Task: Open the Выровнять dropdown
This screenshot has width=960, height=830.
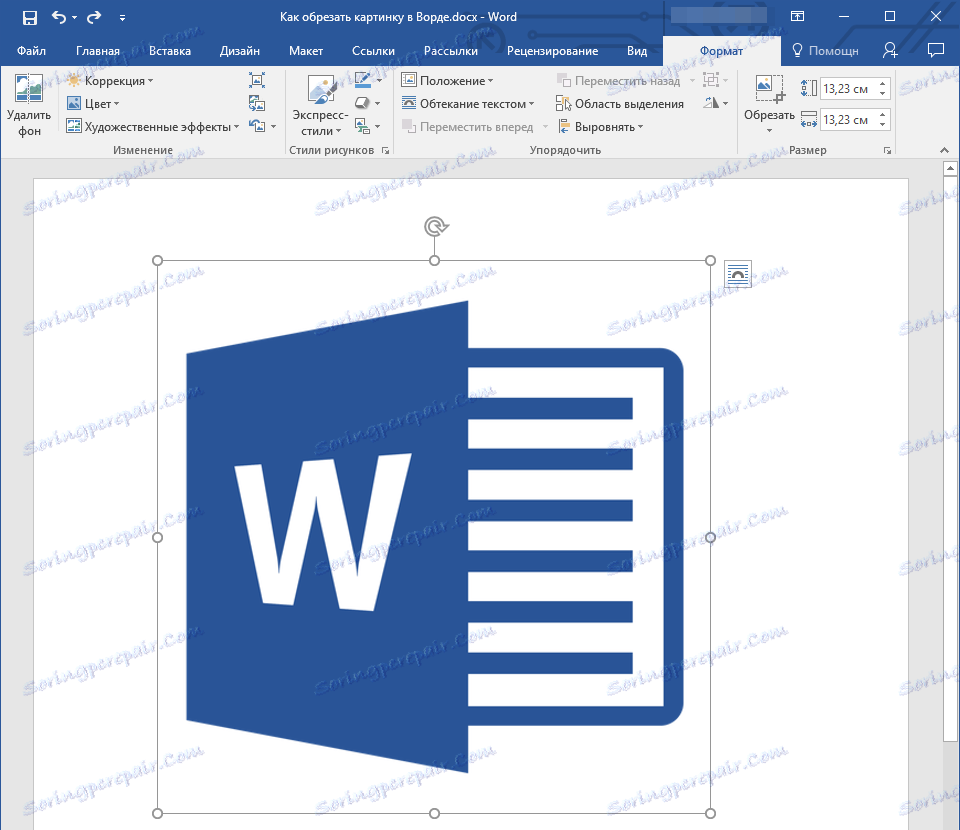Action: 600,127
